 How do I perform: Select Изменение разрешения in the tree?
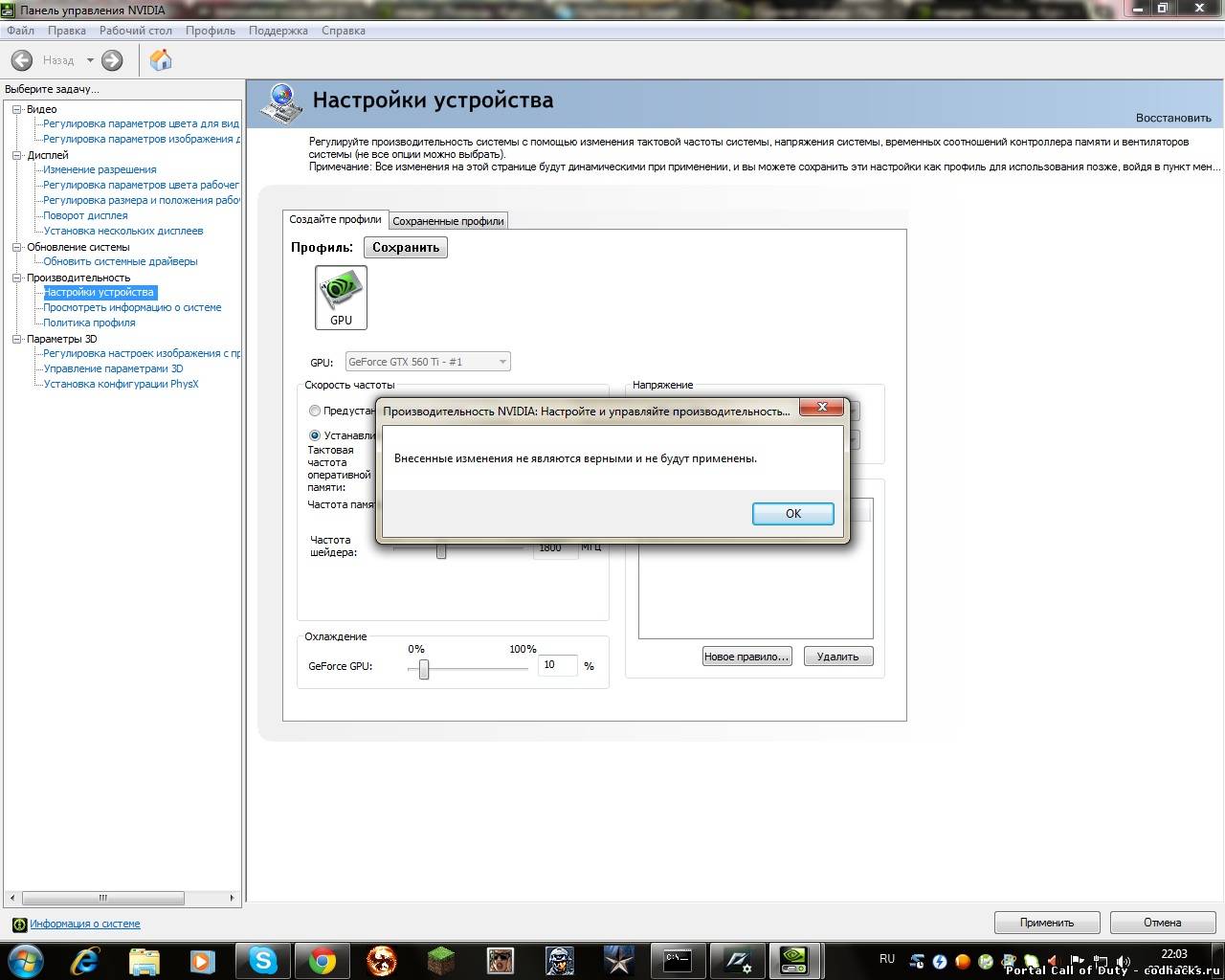point(100,169)
